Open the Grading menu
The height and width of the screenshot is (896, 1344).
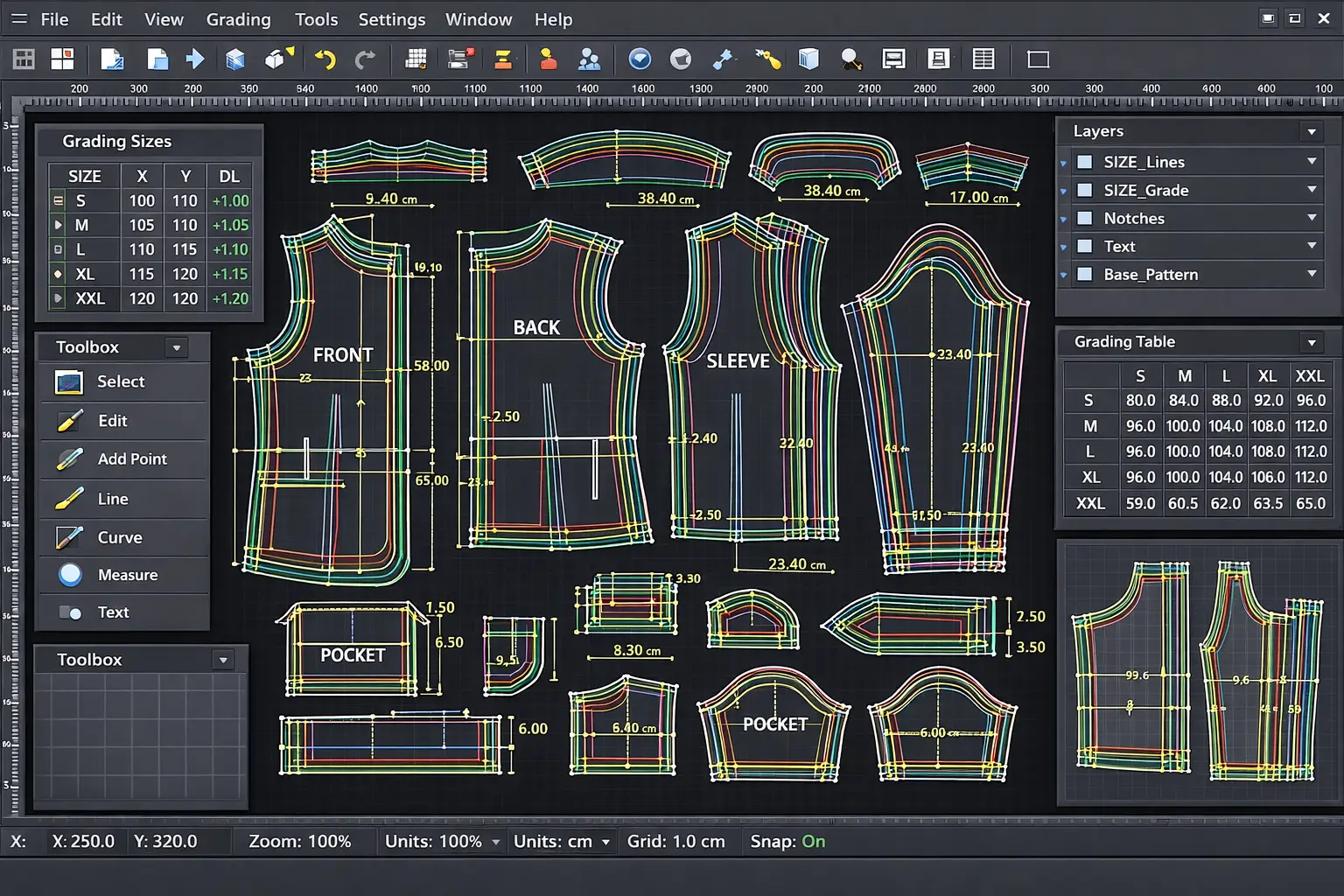[x=238, y=19]
